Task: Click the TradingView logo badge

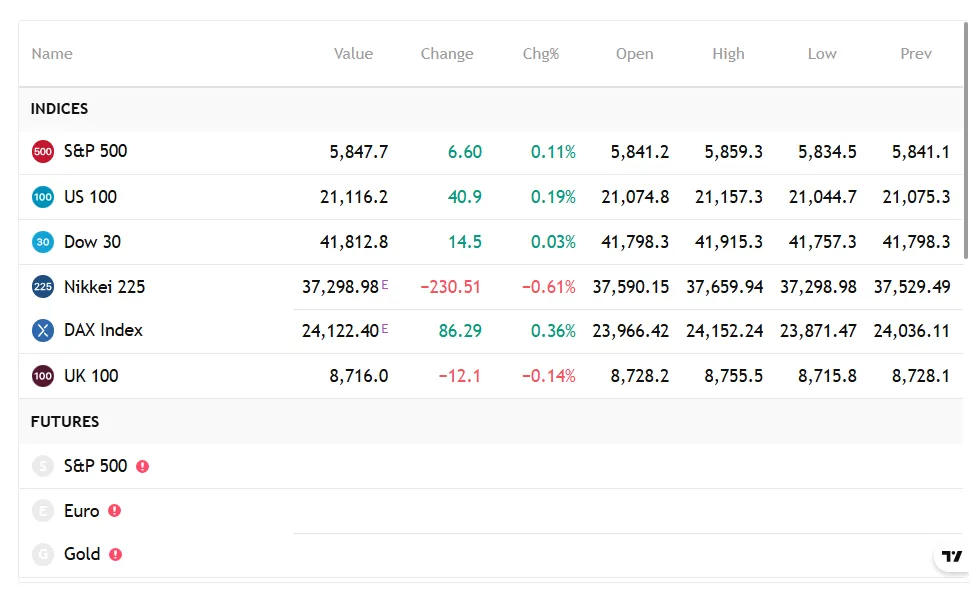Action: click(x=952, y=556)
